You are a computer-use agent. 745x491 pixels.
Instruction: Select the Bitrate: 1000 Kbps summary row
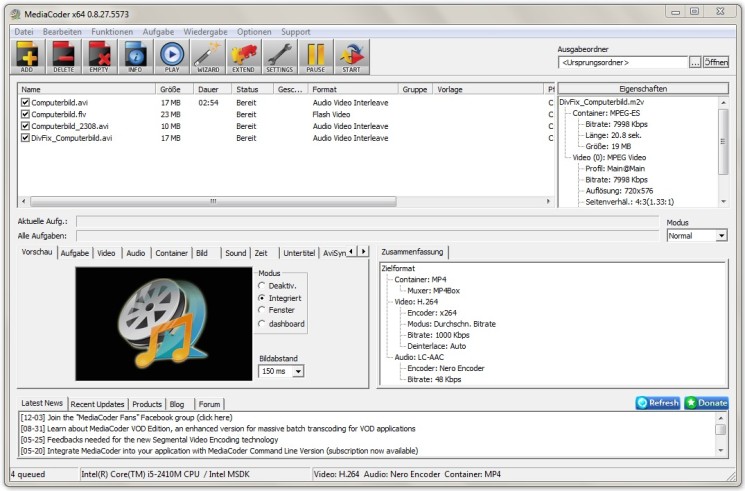[x=438, y=335]
